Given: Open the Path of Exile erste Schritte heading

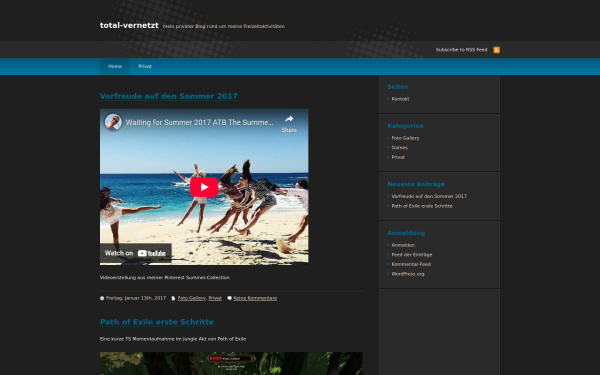Looking at the screenshot, I should (157, 322).
